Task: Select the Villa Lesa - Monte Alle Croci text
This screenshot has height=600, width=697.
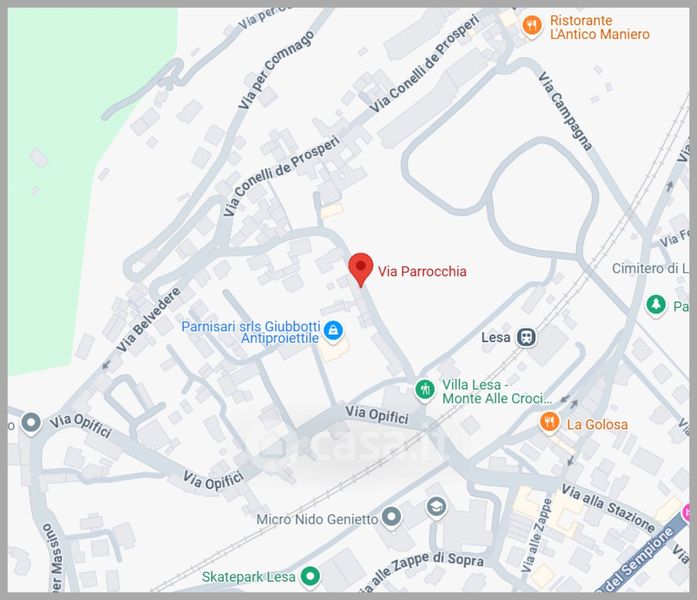Action: (x=497, y=392)
